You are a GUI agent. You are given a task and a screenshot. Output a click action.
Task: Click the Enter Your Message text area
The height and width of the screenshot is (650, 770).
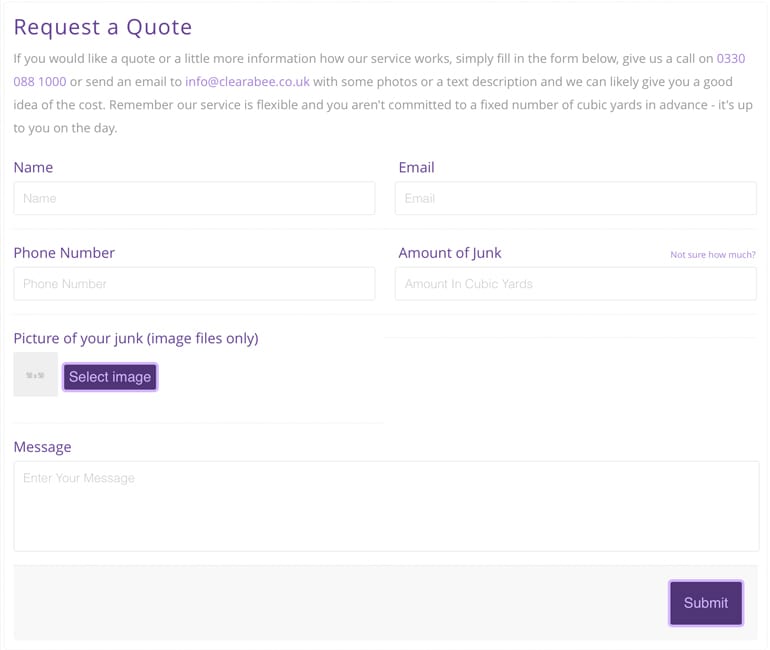point(386,506)
